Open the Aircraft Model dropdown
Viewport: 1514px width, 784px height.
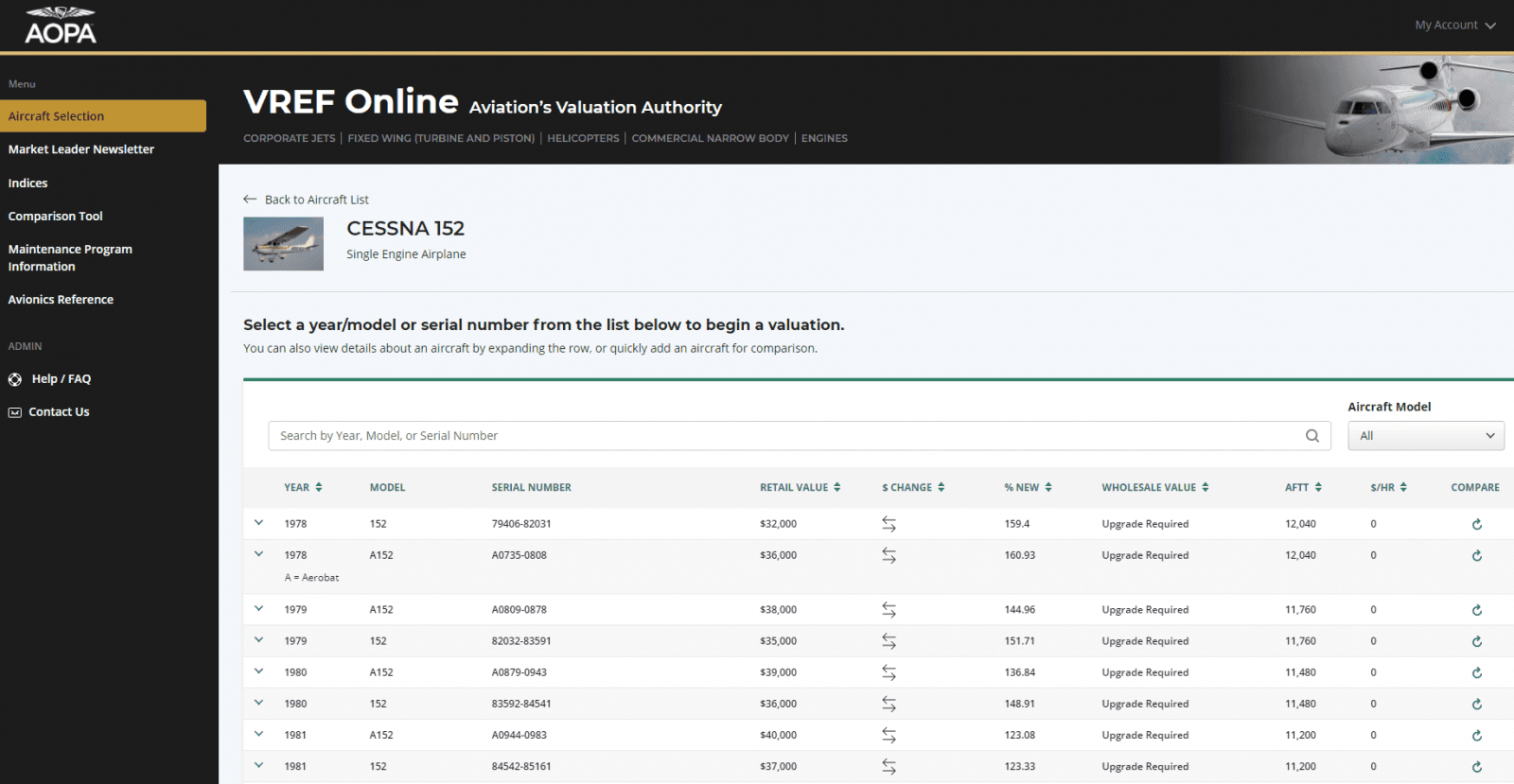click(x=1425, y=436)
